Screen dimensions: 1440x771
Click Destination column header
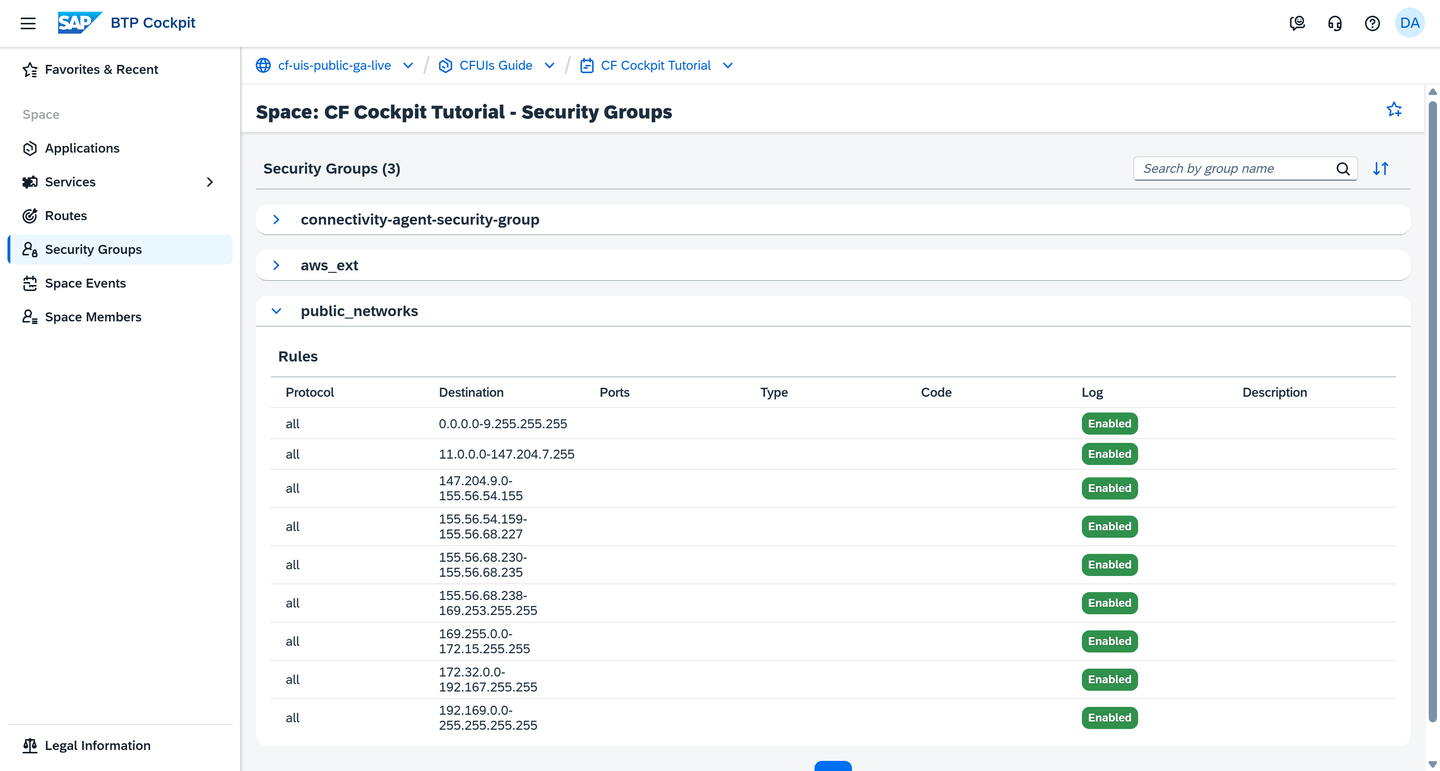[x=471, y=393]
